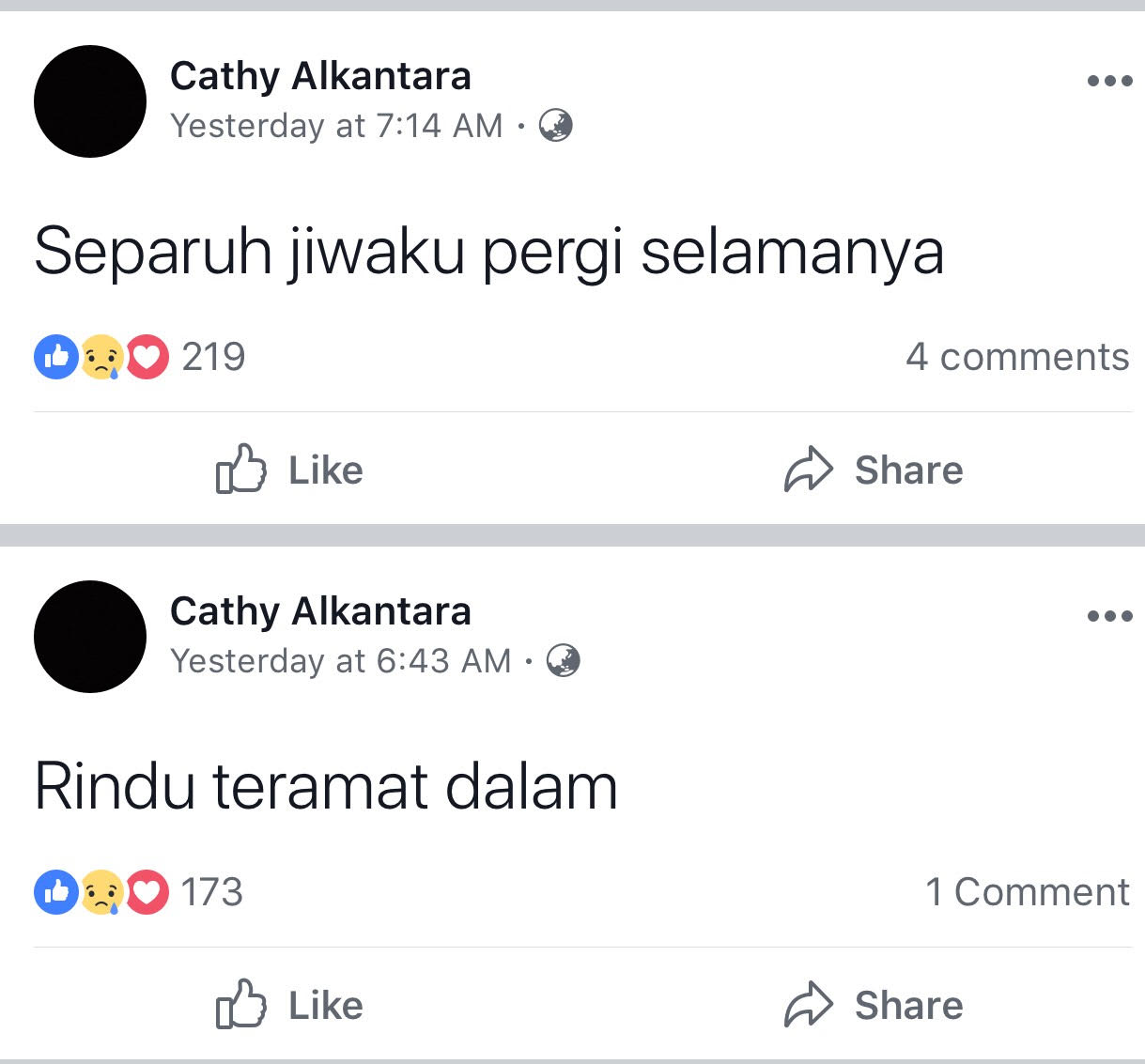Viewport: 1145px width, 1064px height.
Task: Tap the thumbs-up reaction icon with 173 reactions
Action: pyautogui.click(x=56, y=892)
